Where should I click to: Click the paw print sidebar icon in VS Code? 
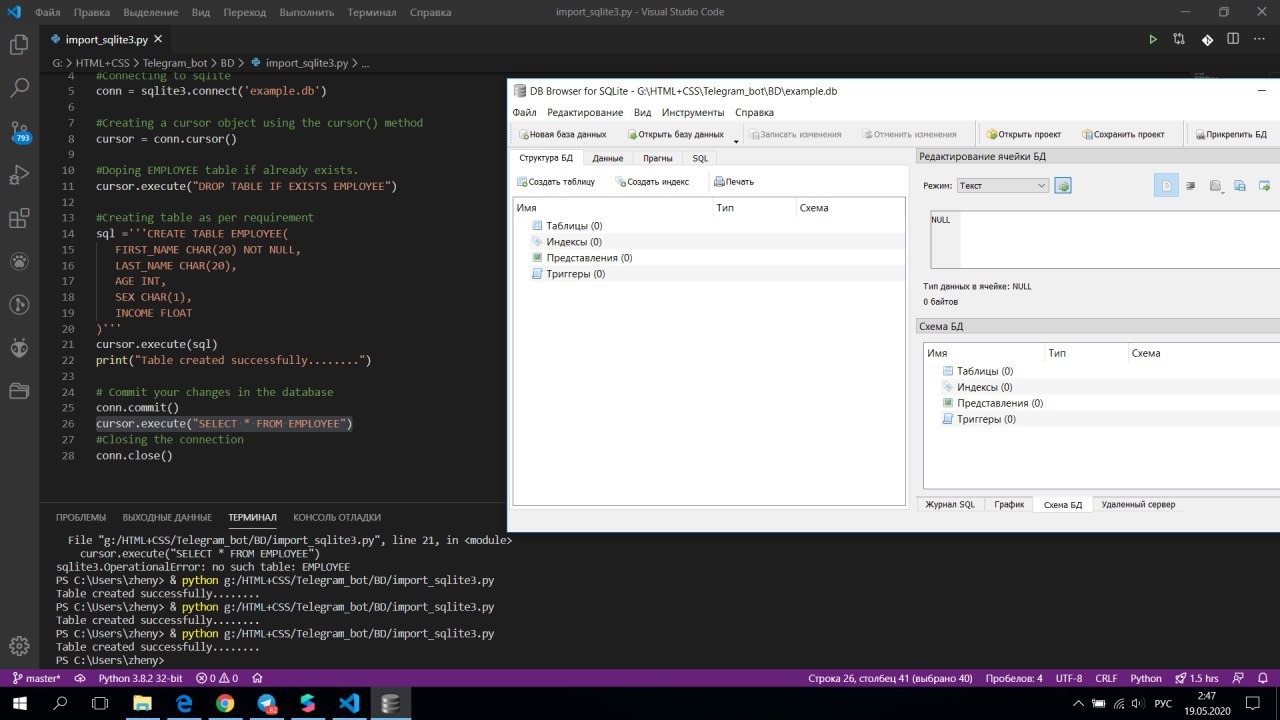pos(19,261)
